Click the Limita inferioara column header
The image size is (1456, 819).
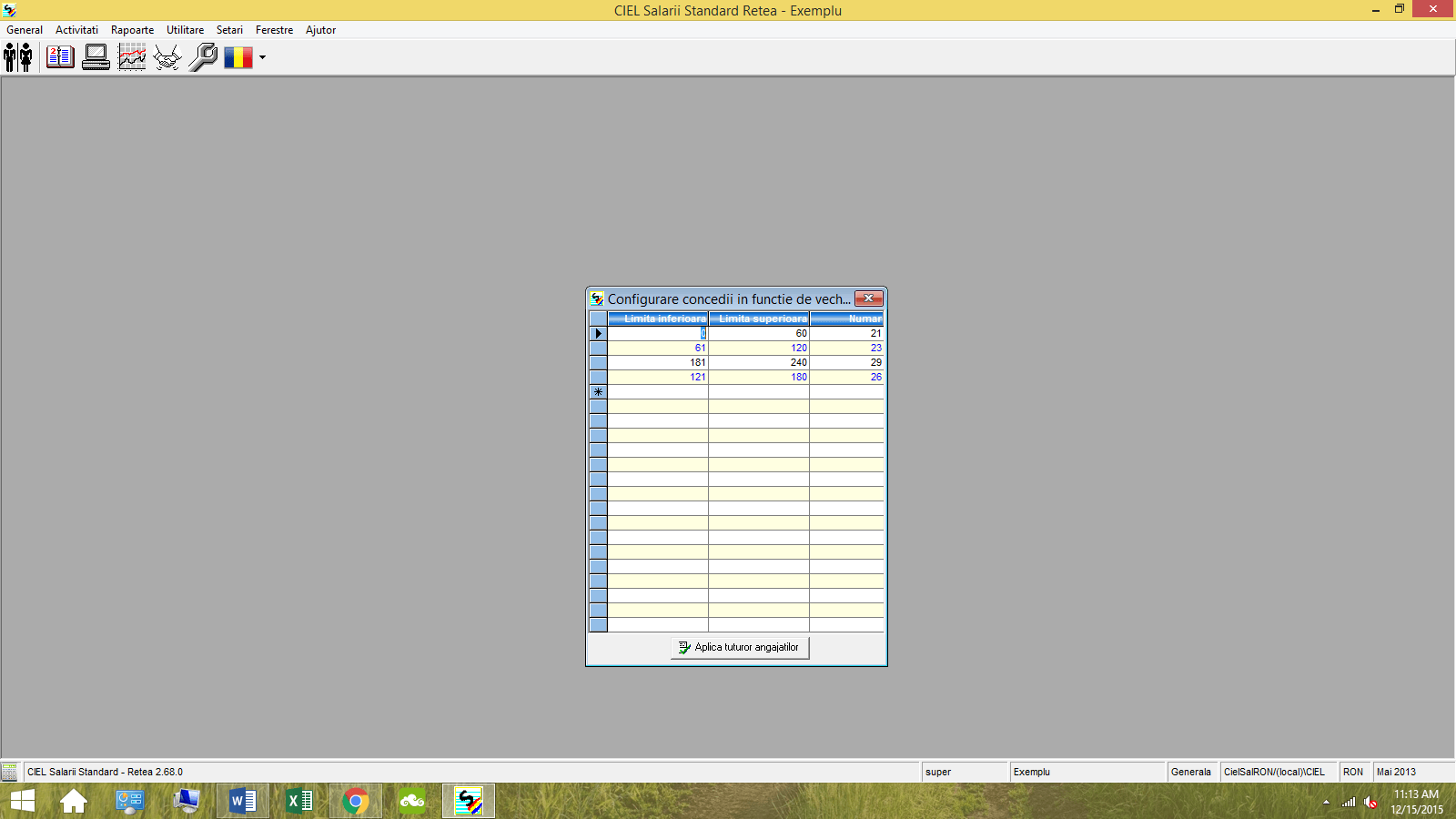coord(658,318)
